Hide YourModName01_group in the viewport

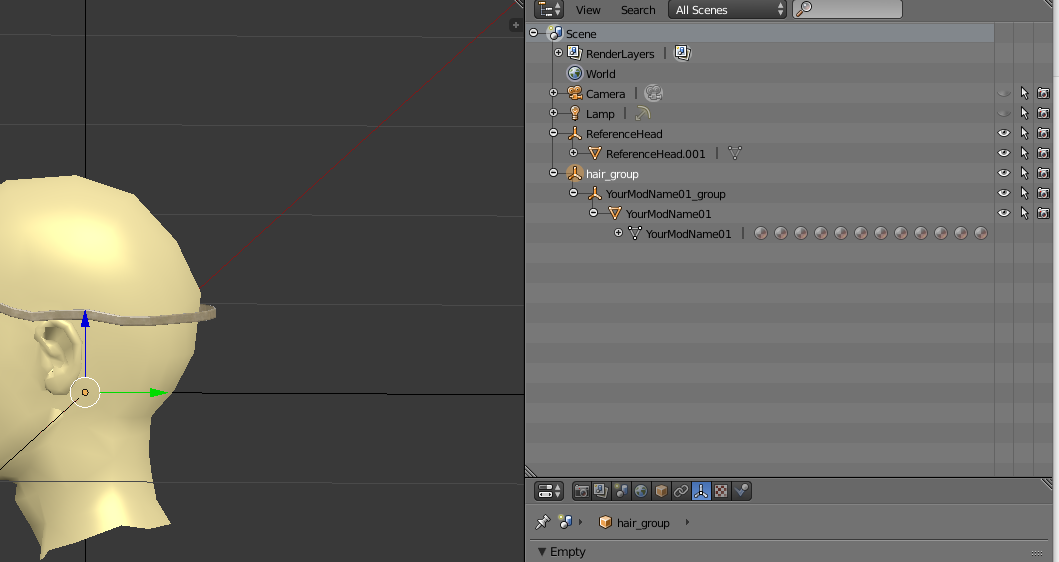click(x=1004, y=193)
